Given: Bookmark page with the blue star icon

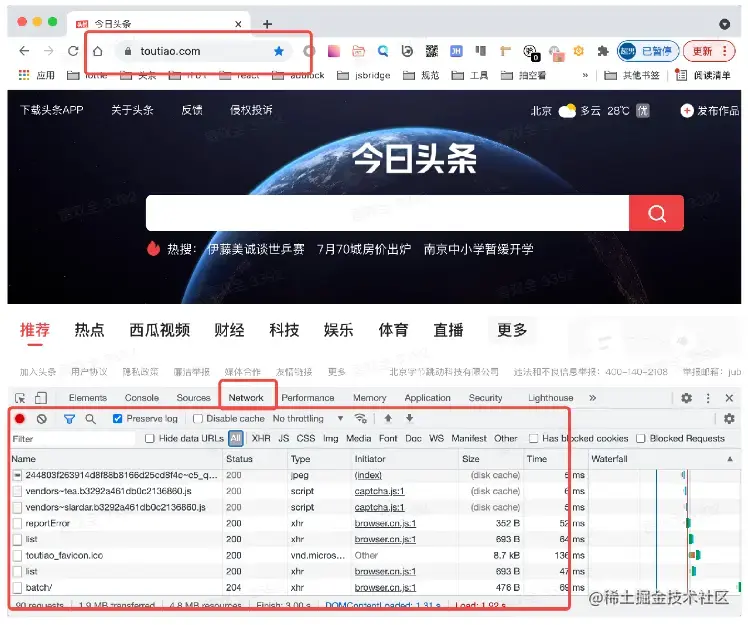Looking at the screenshot, I should (279, 51).
